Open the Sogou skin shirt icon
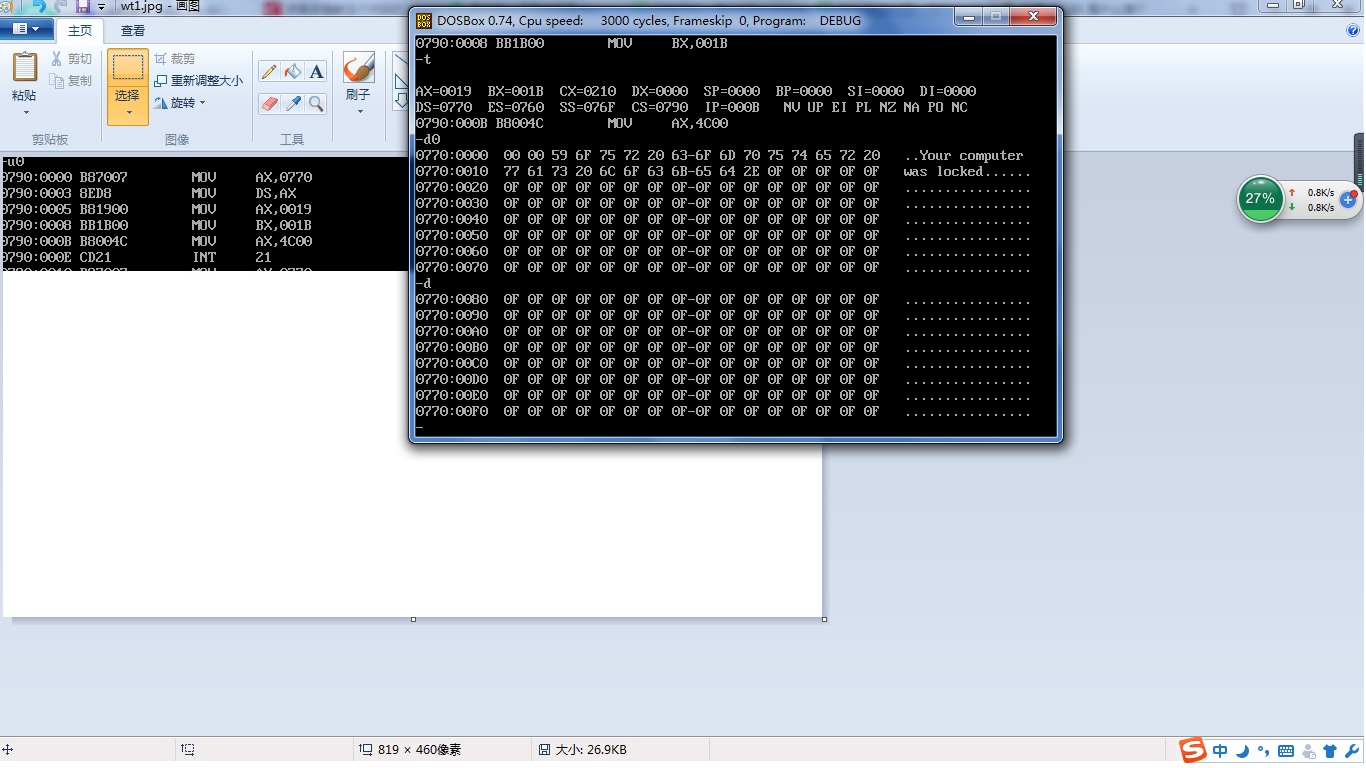 pos(1330,751)
